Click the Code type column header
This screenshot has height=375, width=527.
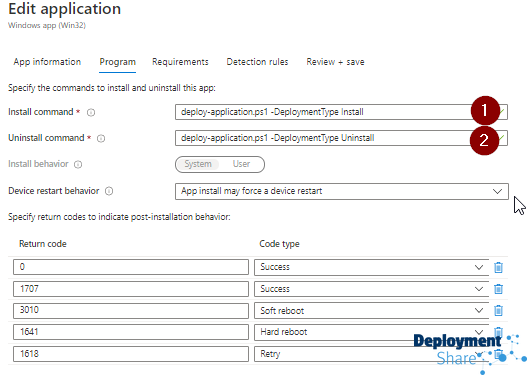click(279, 244)
